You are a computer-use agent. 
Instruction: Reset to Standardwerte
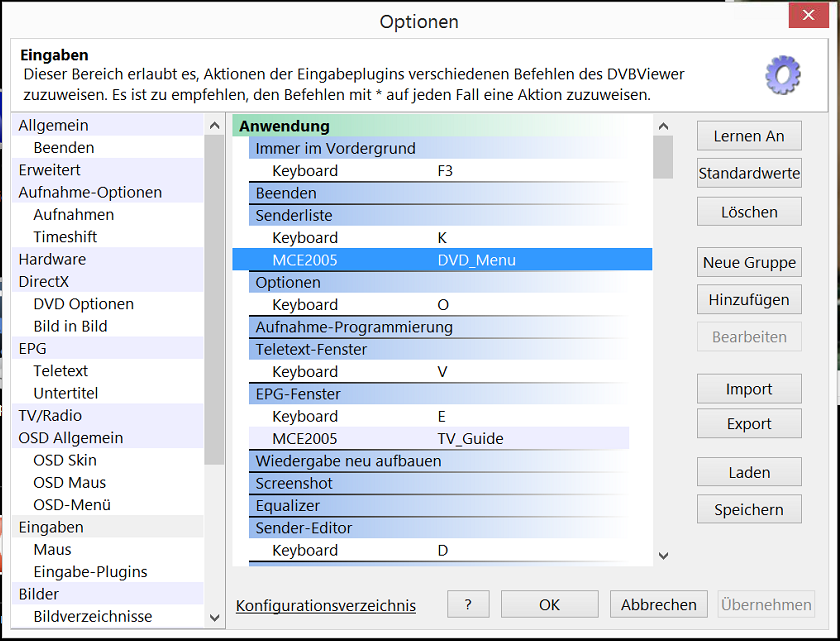749,173
